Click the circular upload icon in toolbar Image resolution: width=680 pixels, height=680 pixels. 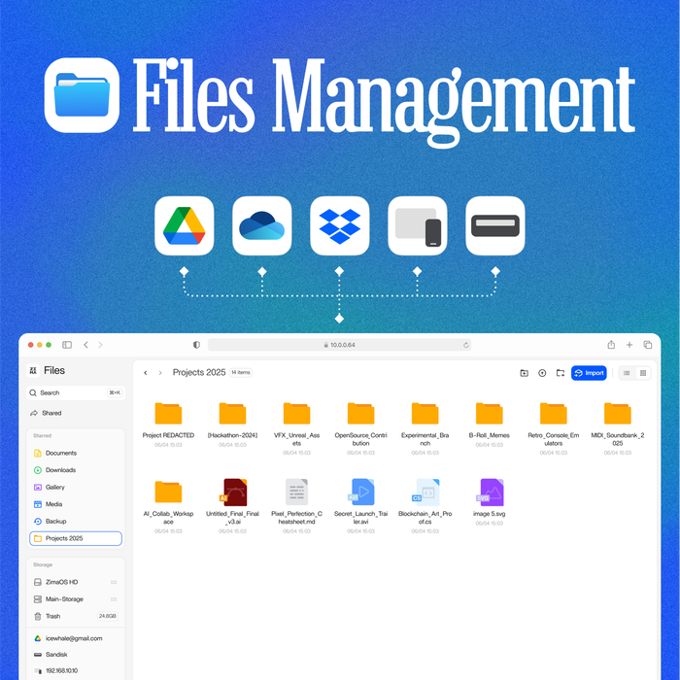pos(542,373)
